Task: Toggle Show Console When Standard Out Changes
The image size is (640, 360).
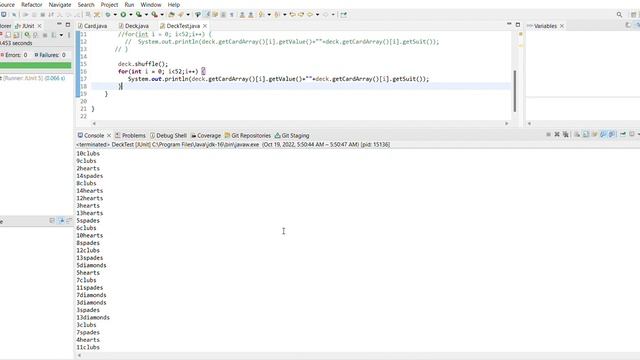Action: click(x=603, y=134)
